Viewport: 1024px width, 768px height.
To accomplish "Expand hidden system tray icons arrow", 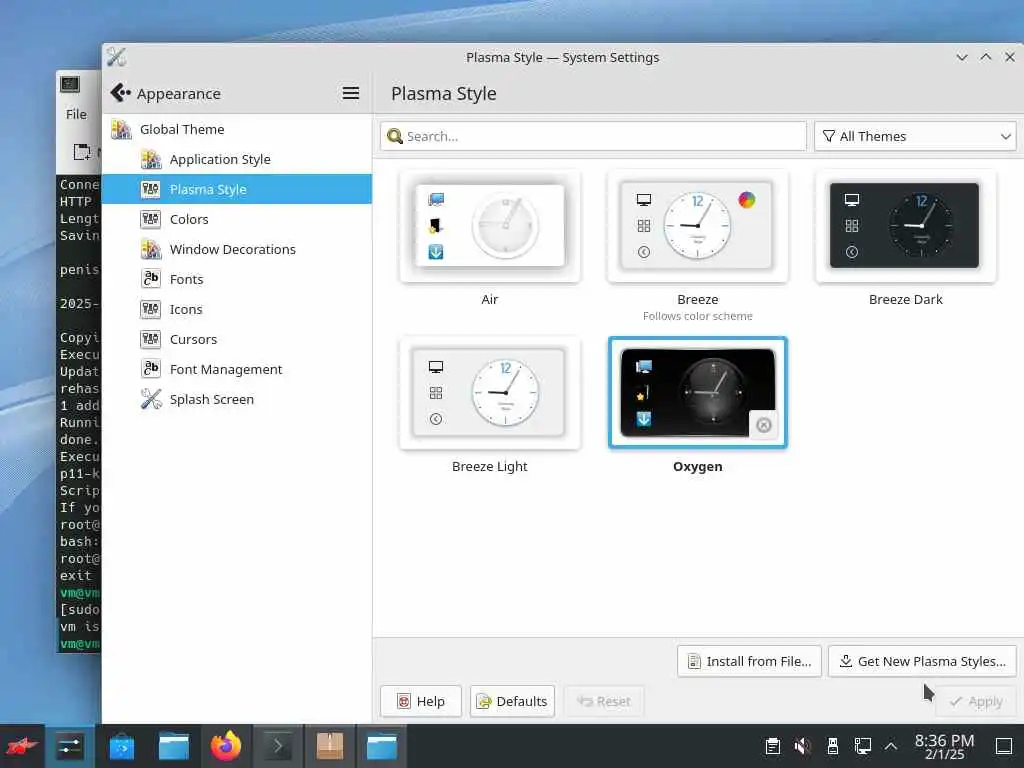I will [x=891, y=746].
